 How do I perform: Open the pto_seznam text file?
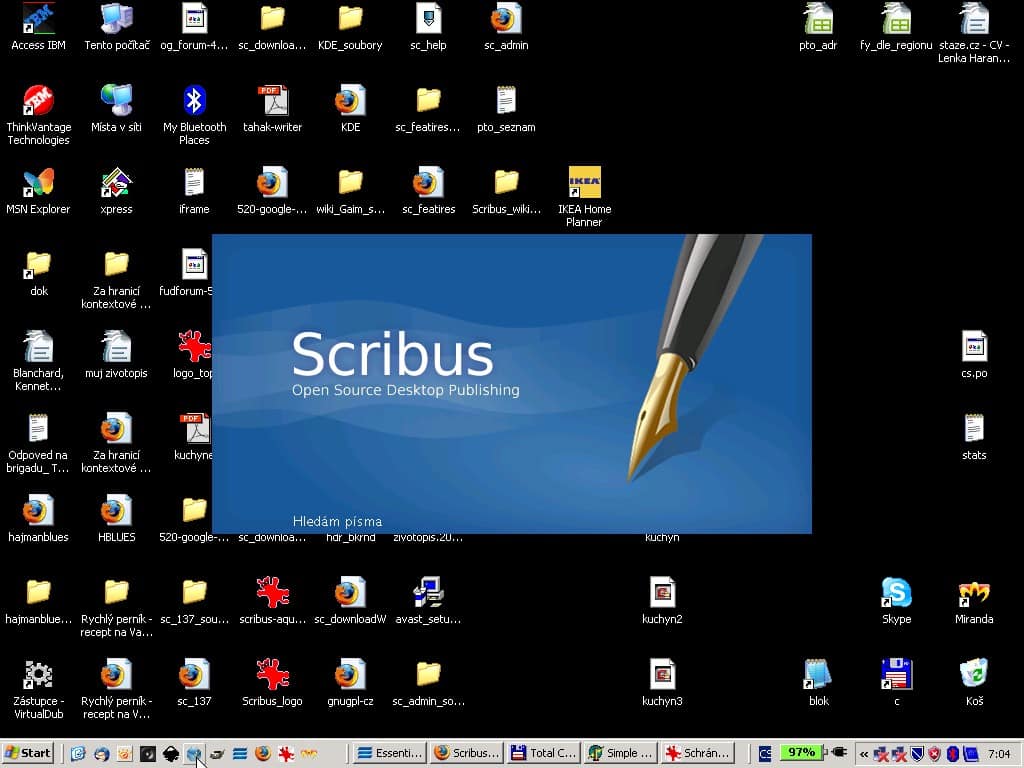pyautogui.click(x=506, y=108)
